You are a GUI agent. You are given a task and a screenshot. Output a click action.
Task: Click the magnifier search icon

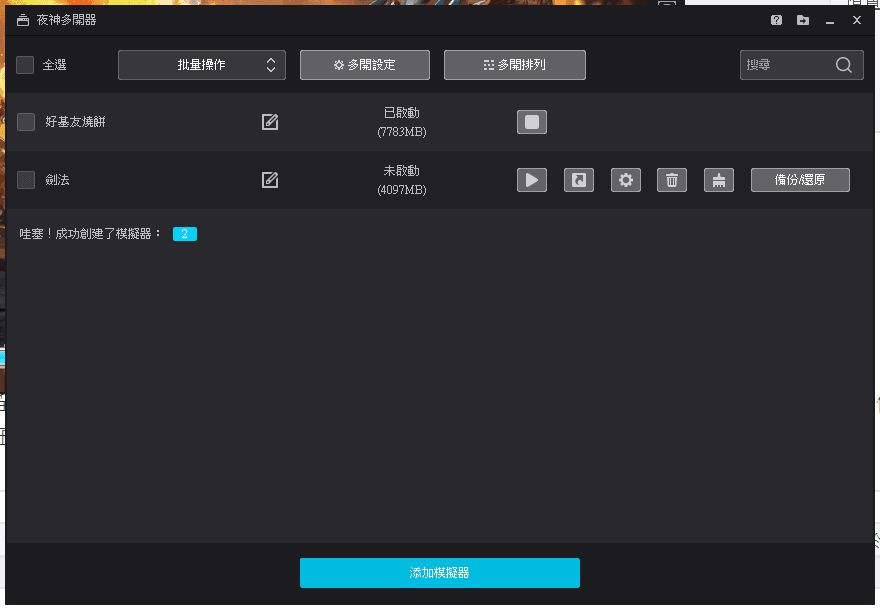click(844, 65)
